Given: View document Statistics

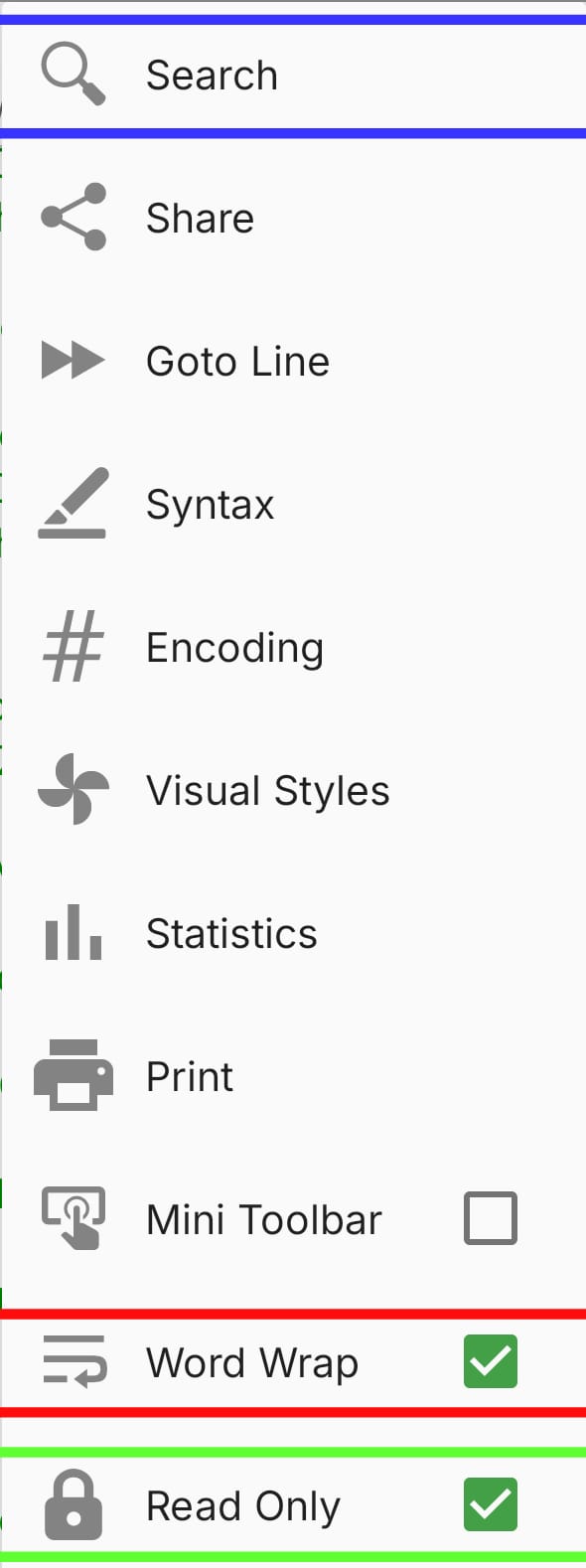Looking at the screenshot, I should pyautogui.click(x=231, y=933).
